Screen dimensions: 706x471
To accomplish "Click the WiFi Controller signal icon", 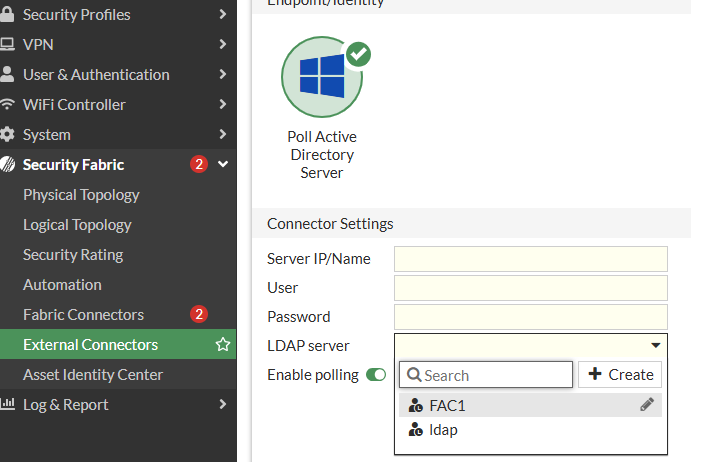I will (8, 105).
